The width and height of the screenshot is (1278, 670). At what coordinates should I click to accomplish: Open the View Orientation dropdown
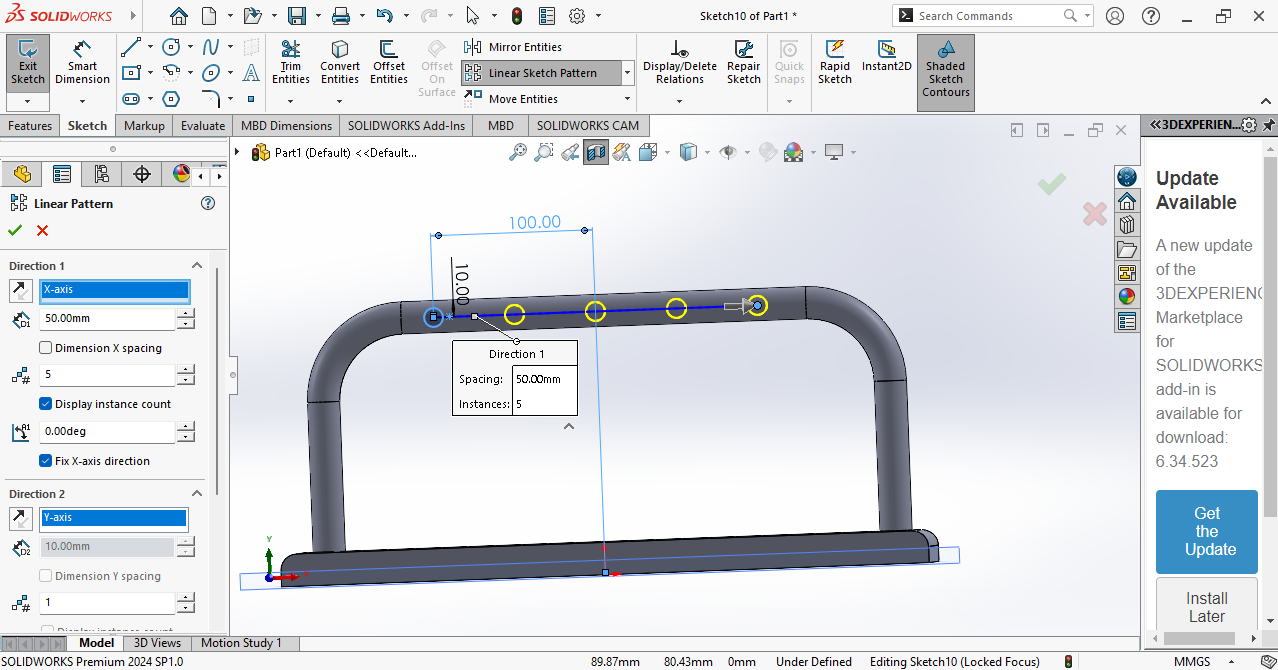pyautogui.click(x=665, y=153)
